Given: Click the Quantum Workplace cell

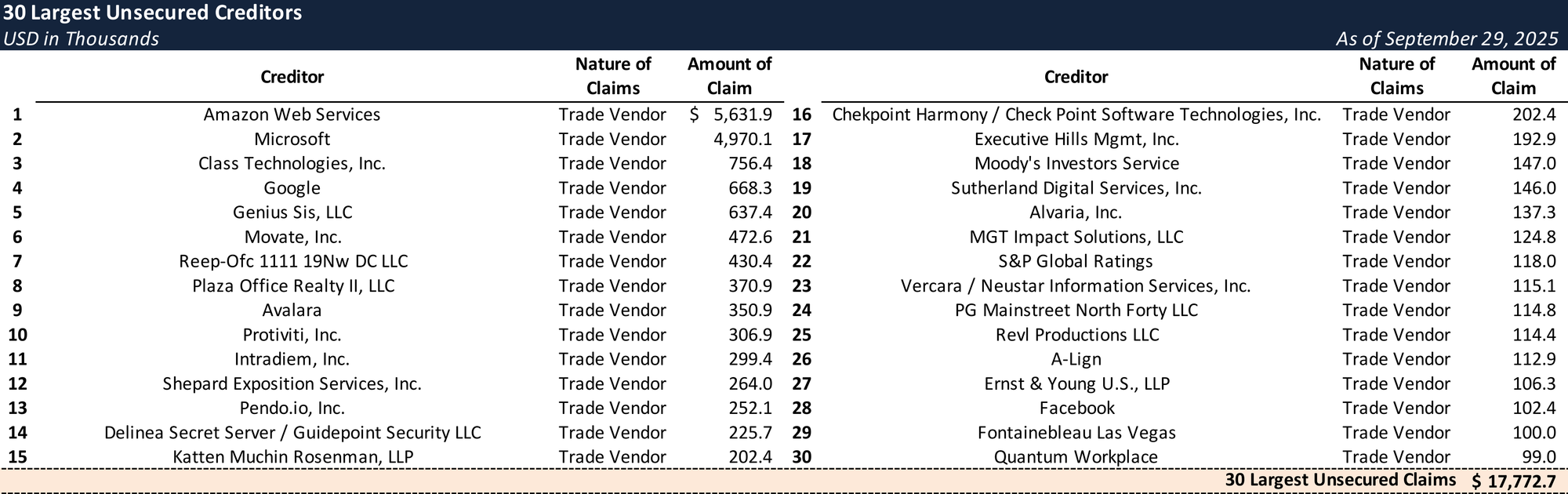Looking at the screenshot, I should click(1076, 457).
